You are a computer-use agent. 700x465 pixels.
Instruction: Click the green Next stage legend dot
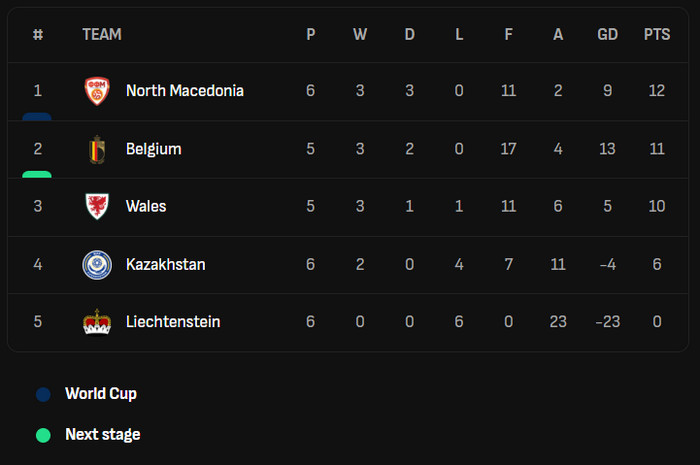(43, 435)
